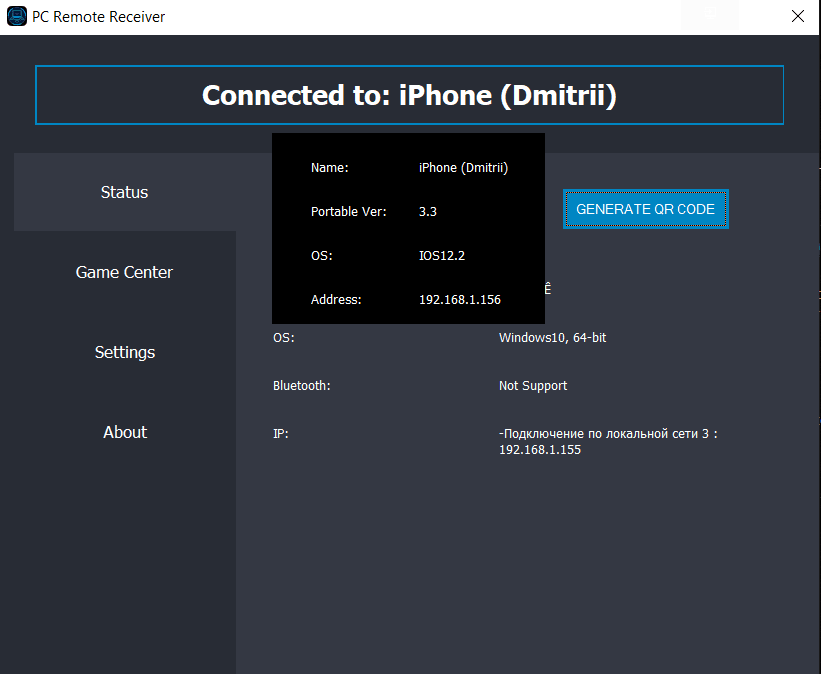This screenshot has height=674, width=821.
Task: Switch to the Game Center tab
Action: click(x=125, y=272)
